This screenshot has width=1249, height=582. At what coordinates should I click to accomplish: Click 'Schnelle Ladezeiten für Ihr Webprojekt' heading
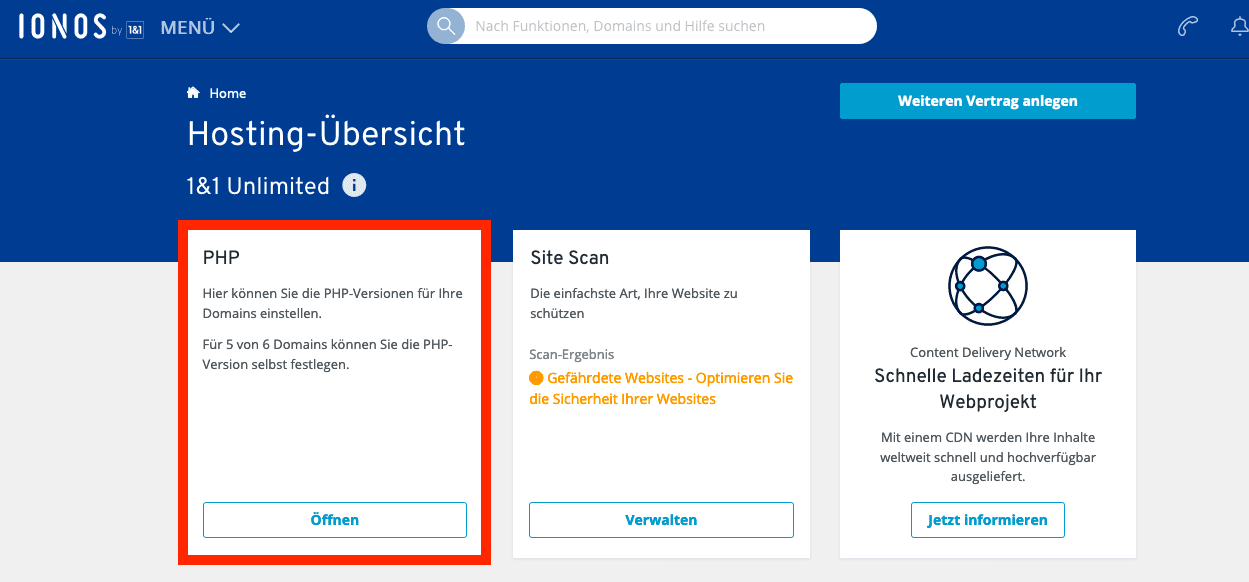click(x=988, y=389)
